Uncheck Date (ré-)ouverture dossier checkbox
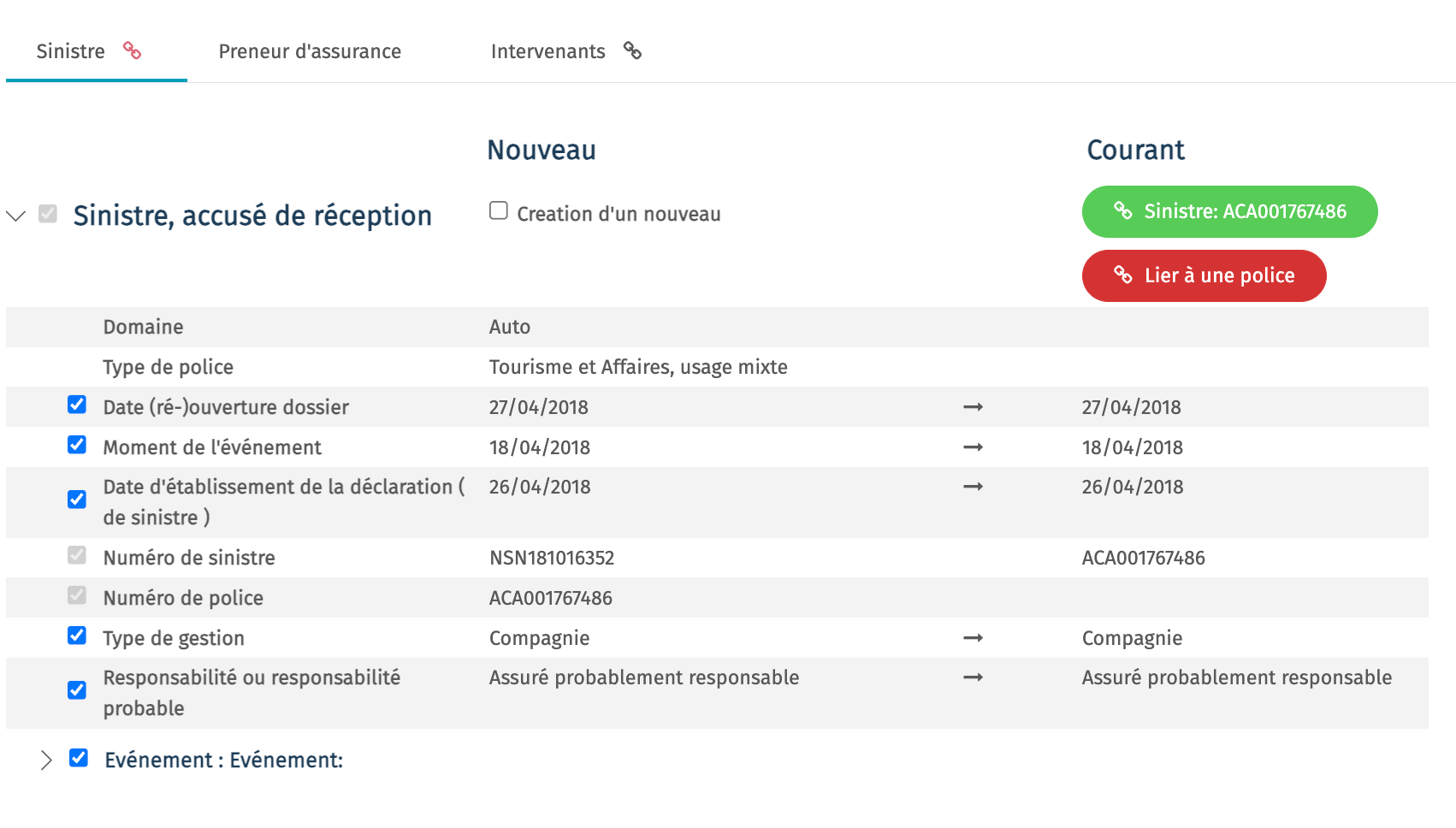 point(77,405)
